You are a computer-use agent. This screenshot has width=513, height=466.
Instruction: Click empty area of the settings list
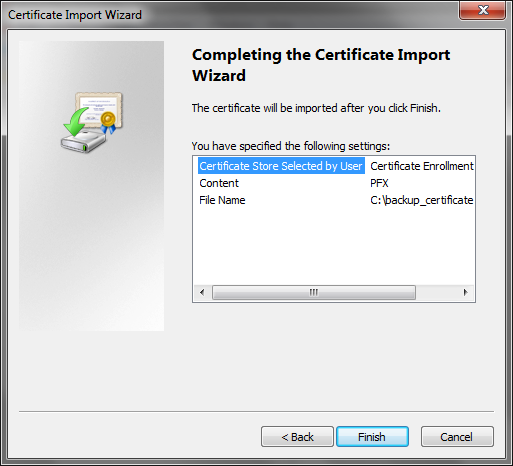pyautogui.click(x=333, y=247)
